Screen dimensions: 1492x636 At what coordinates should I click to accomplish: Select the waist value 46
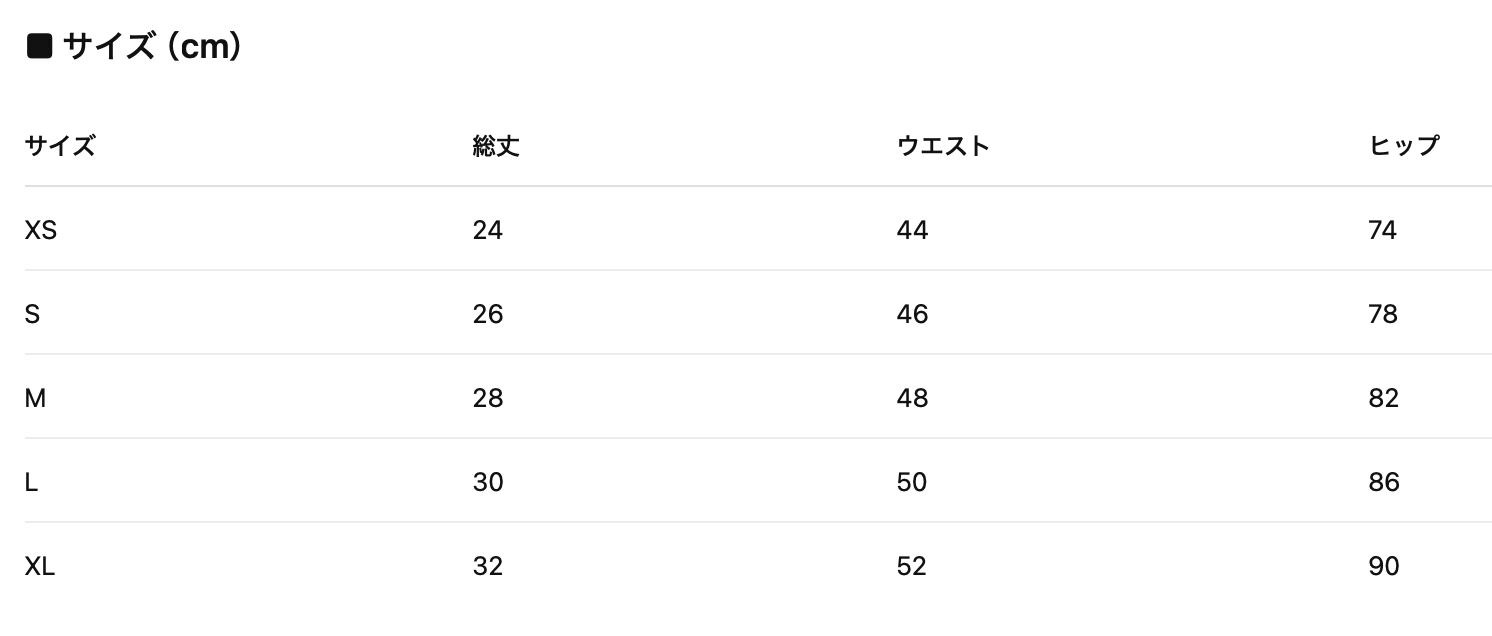[x=912, y=315]
